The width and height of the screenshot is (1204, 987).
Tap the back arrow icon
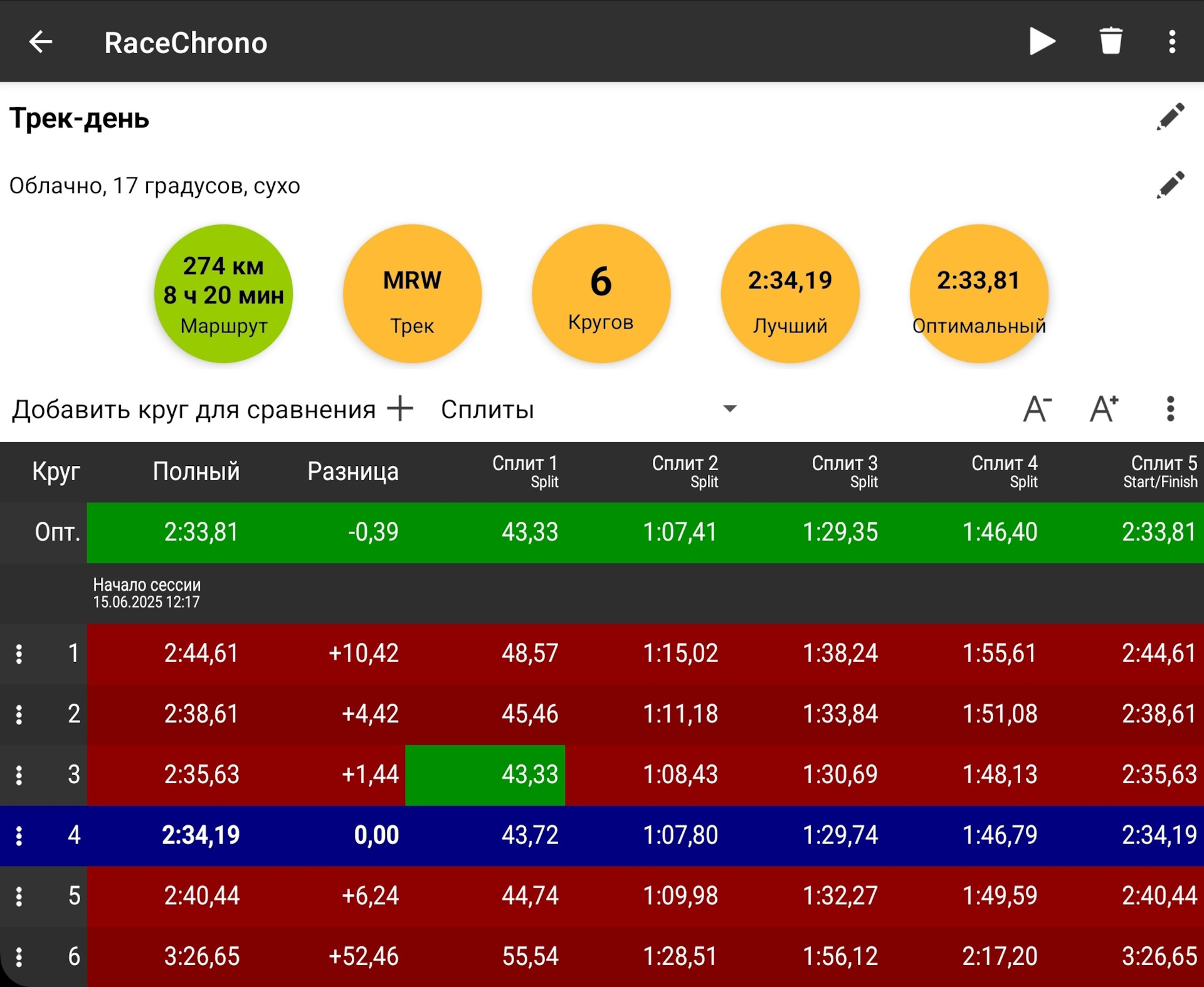[x=41, y=42]
